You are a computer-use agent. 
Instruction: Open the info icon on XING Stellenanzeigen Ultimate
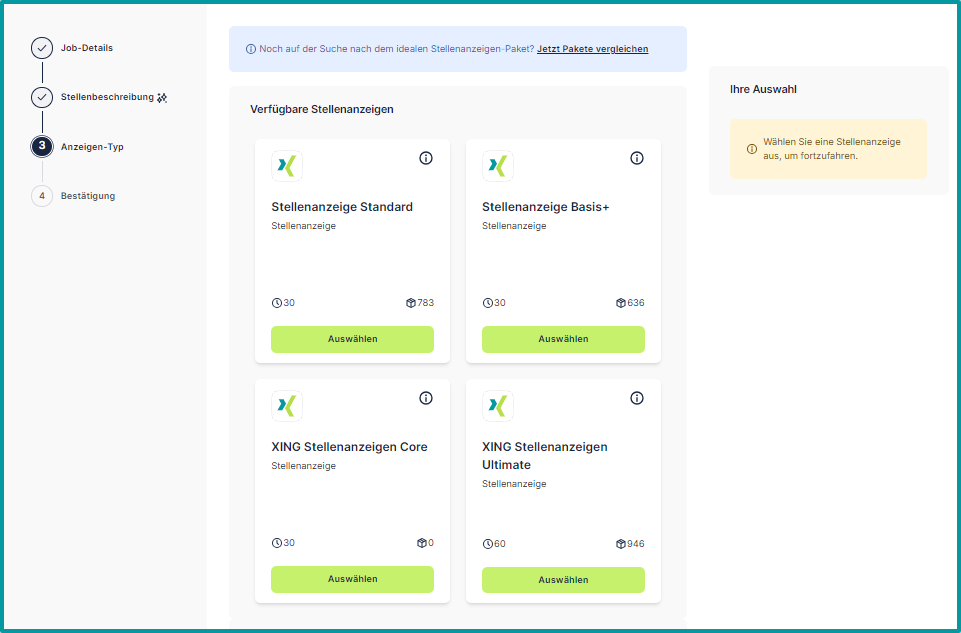pyautogui.click(x=637, y=398)
